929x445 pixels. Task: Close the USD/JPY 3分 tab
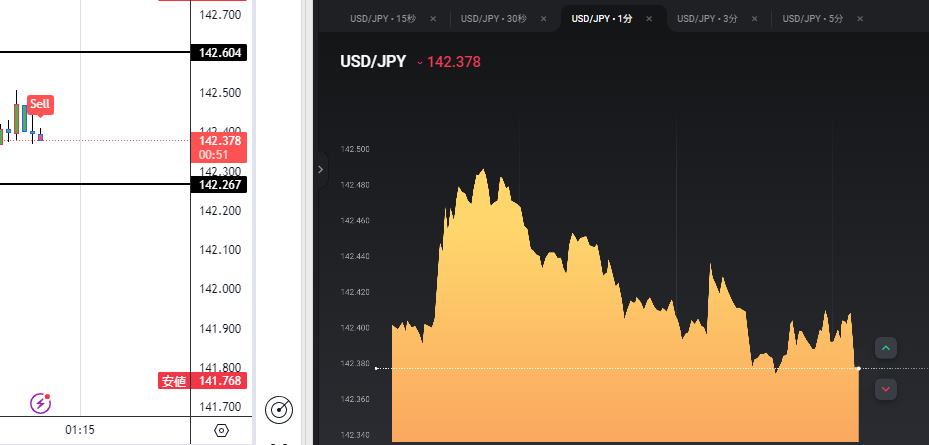click(x=754, y=19)
